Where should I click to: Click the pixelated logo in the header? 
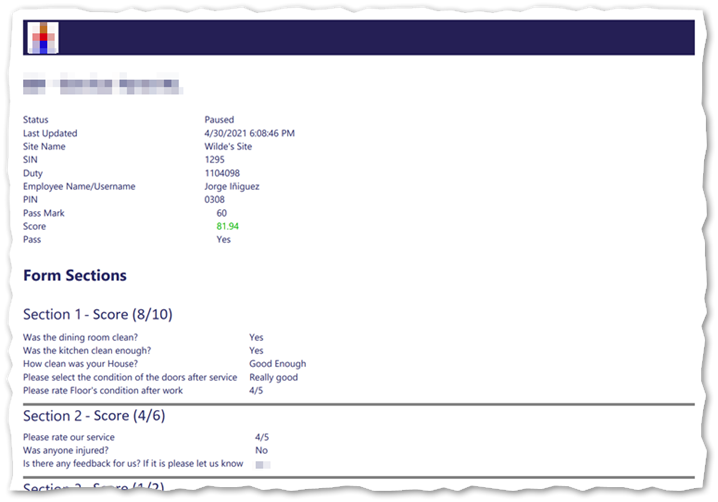tap(43, 37)
